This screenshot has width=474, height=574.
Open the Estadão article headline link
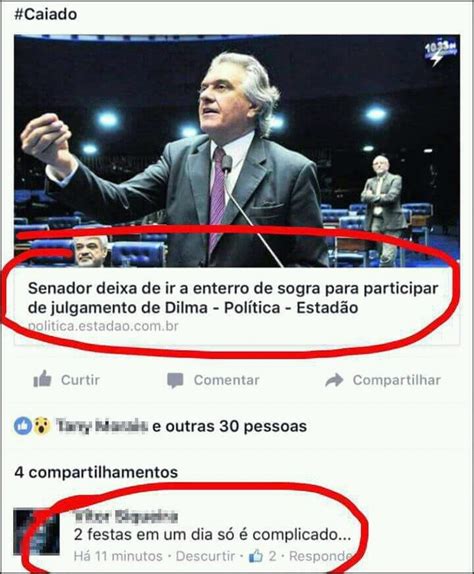[233, 298]
